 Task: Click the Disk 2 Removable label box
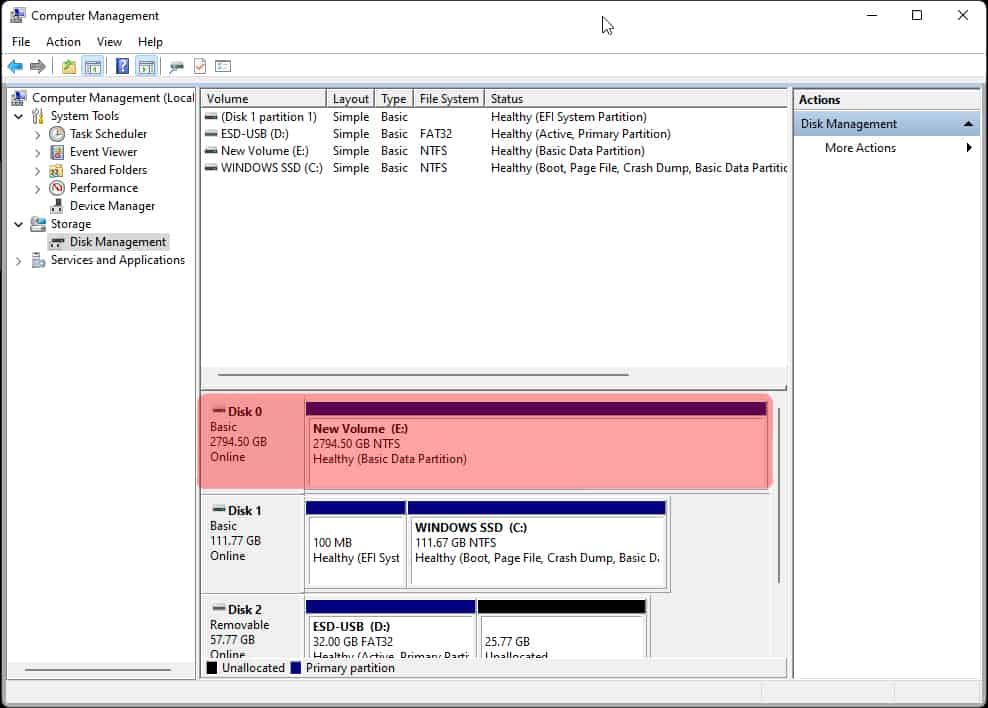[x=253, y=627]
